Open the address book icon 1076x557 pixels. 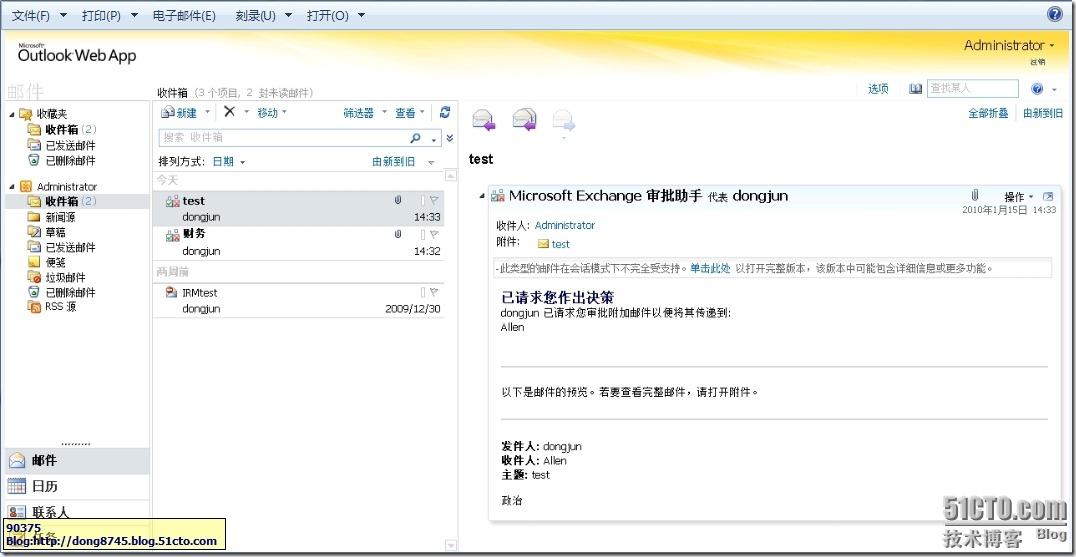click(x=915, y=88)
